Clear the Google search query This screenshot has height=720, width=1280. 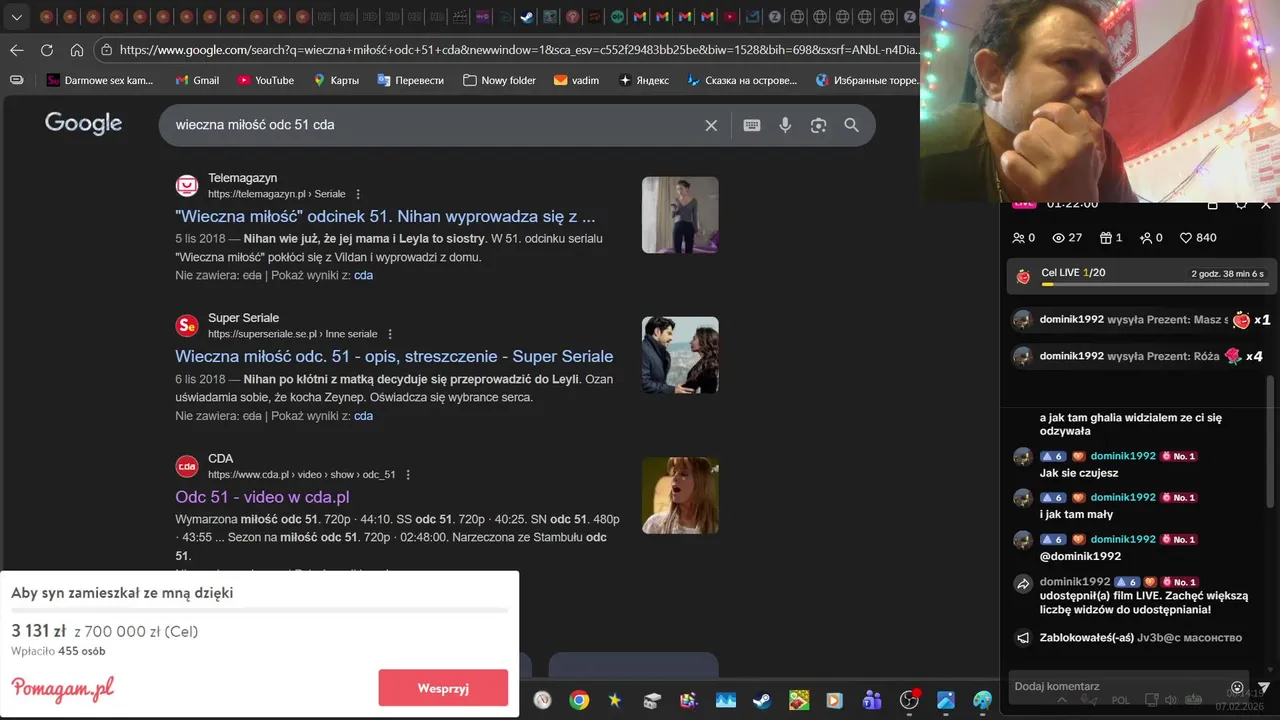tap(711, 125)
